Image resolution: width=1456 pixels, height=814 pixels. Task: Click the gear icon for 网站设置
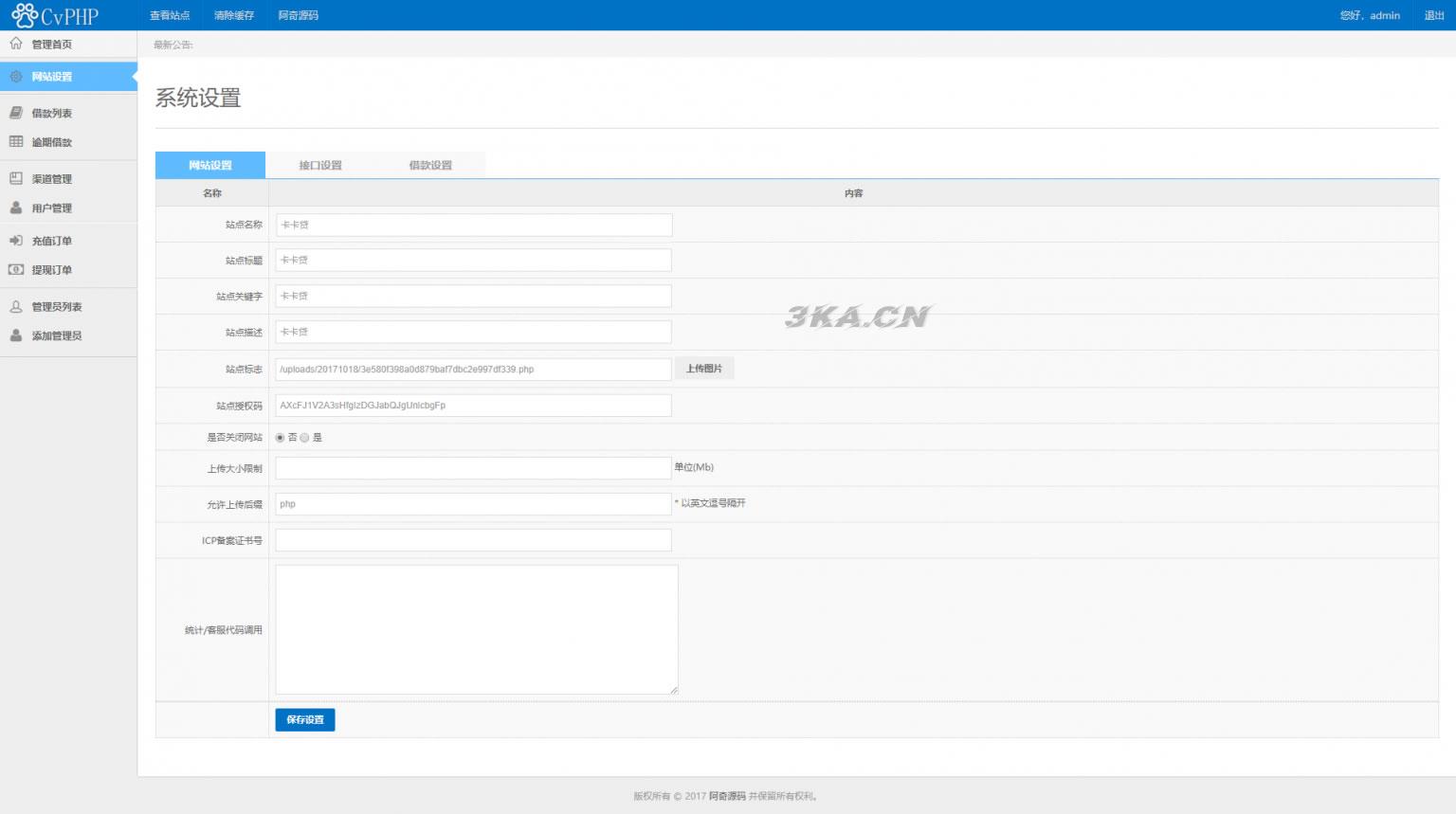point(16,77)
